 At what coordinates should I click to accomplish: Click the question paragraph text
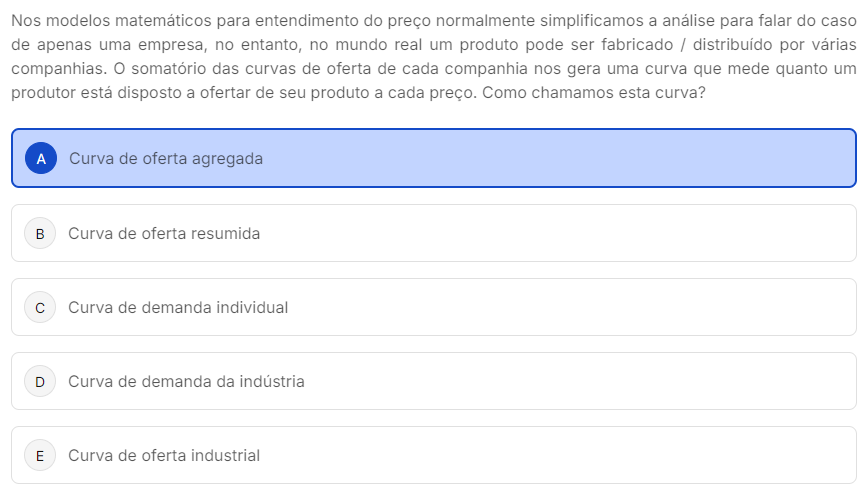pyautogui.click(x=434, y=56)
